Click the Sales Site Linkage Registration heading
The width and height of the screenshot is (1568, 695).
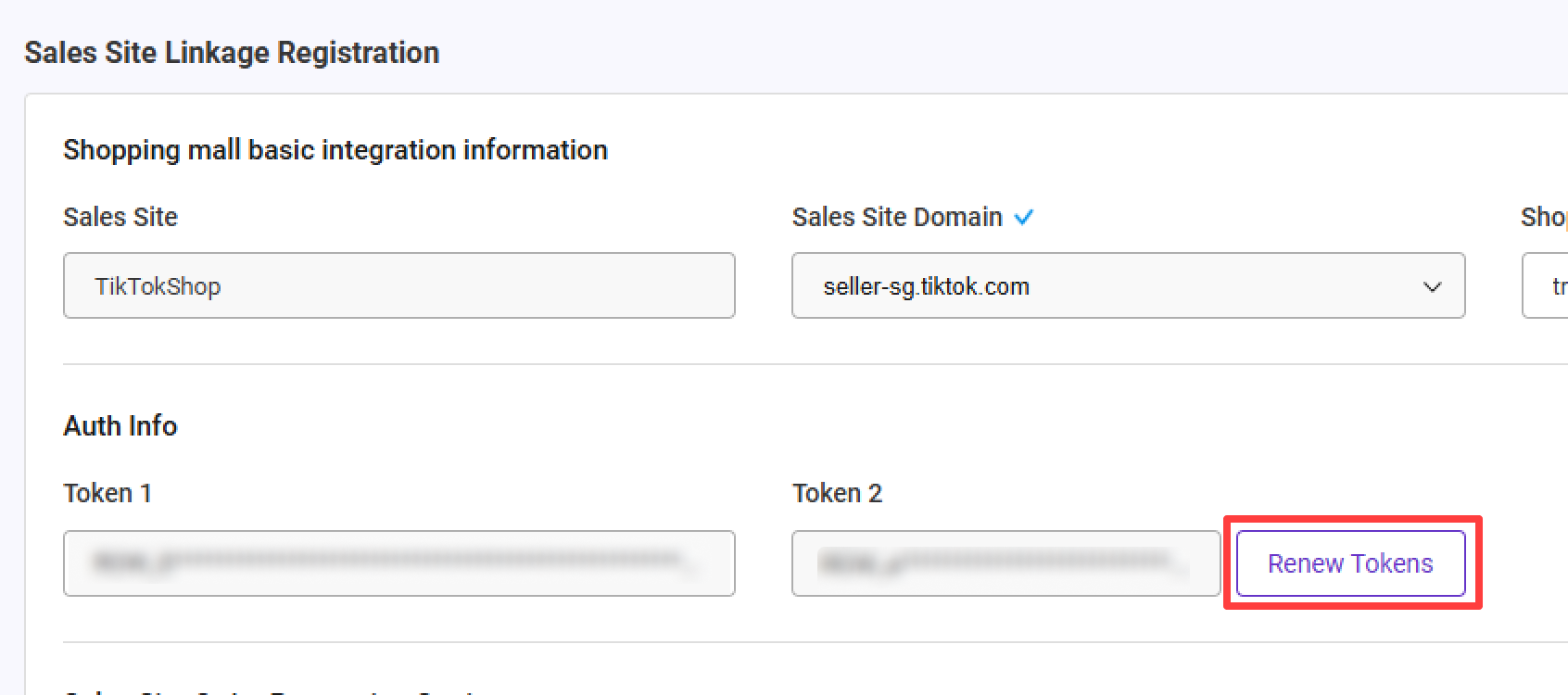[x=232, y=53]
